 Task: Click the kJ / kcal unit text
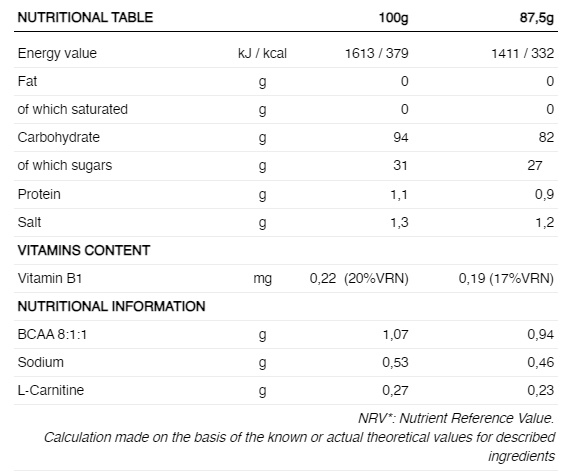pos(262,53)
